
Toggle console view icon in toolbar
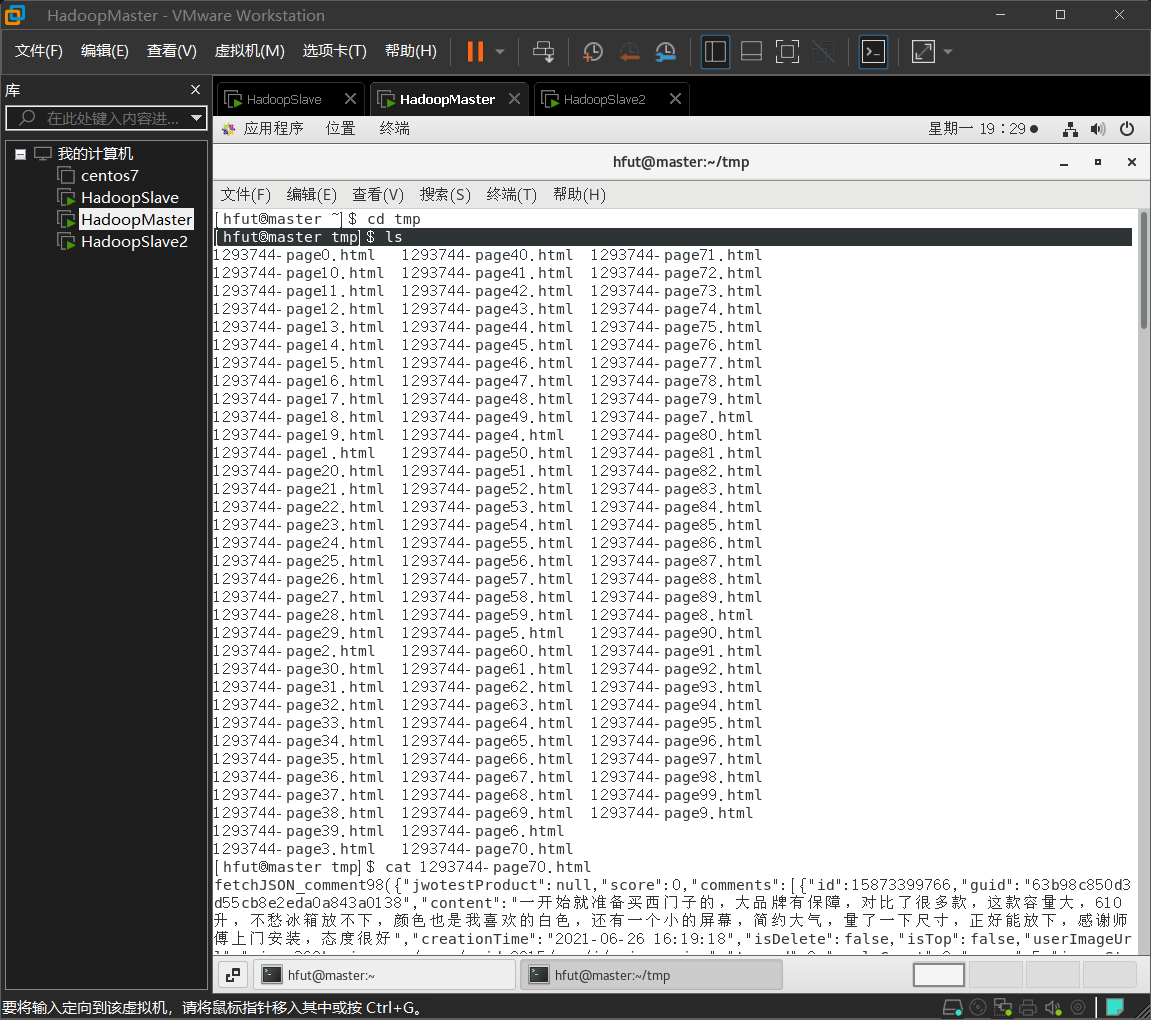[873, 51]
